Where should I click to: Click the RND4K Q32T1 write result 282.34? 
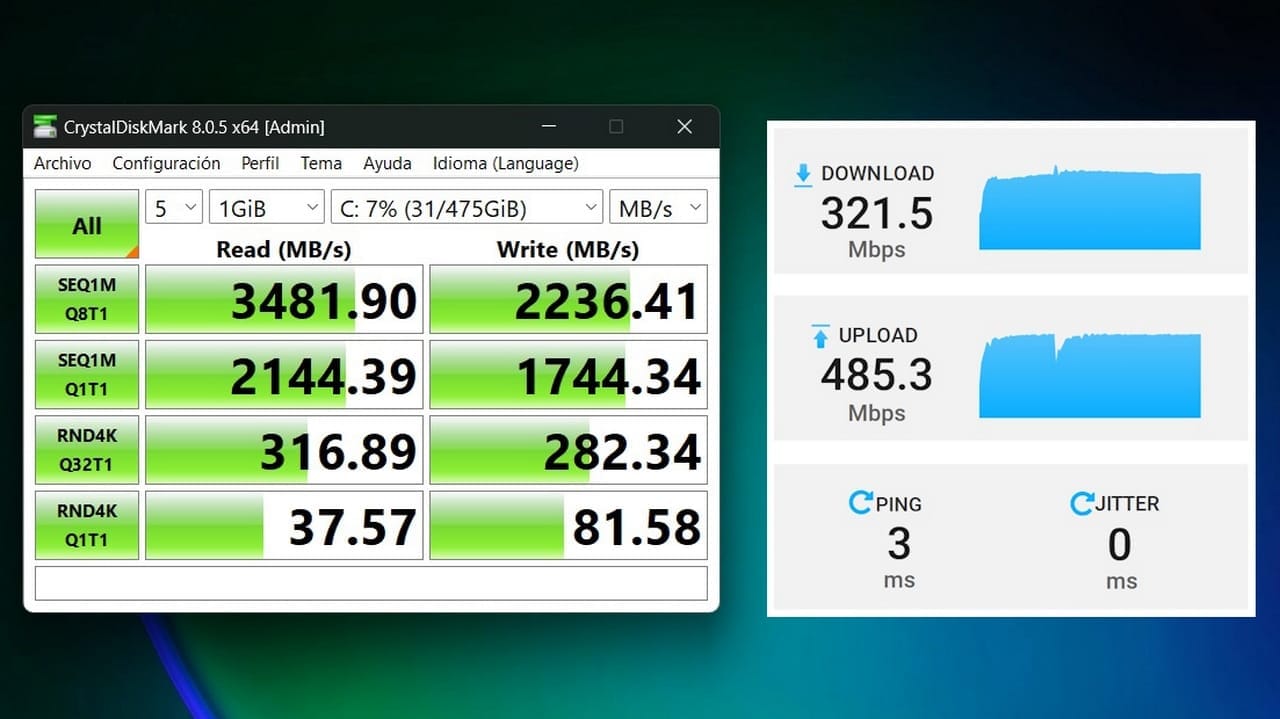(568, 450)
